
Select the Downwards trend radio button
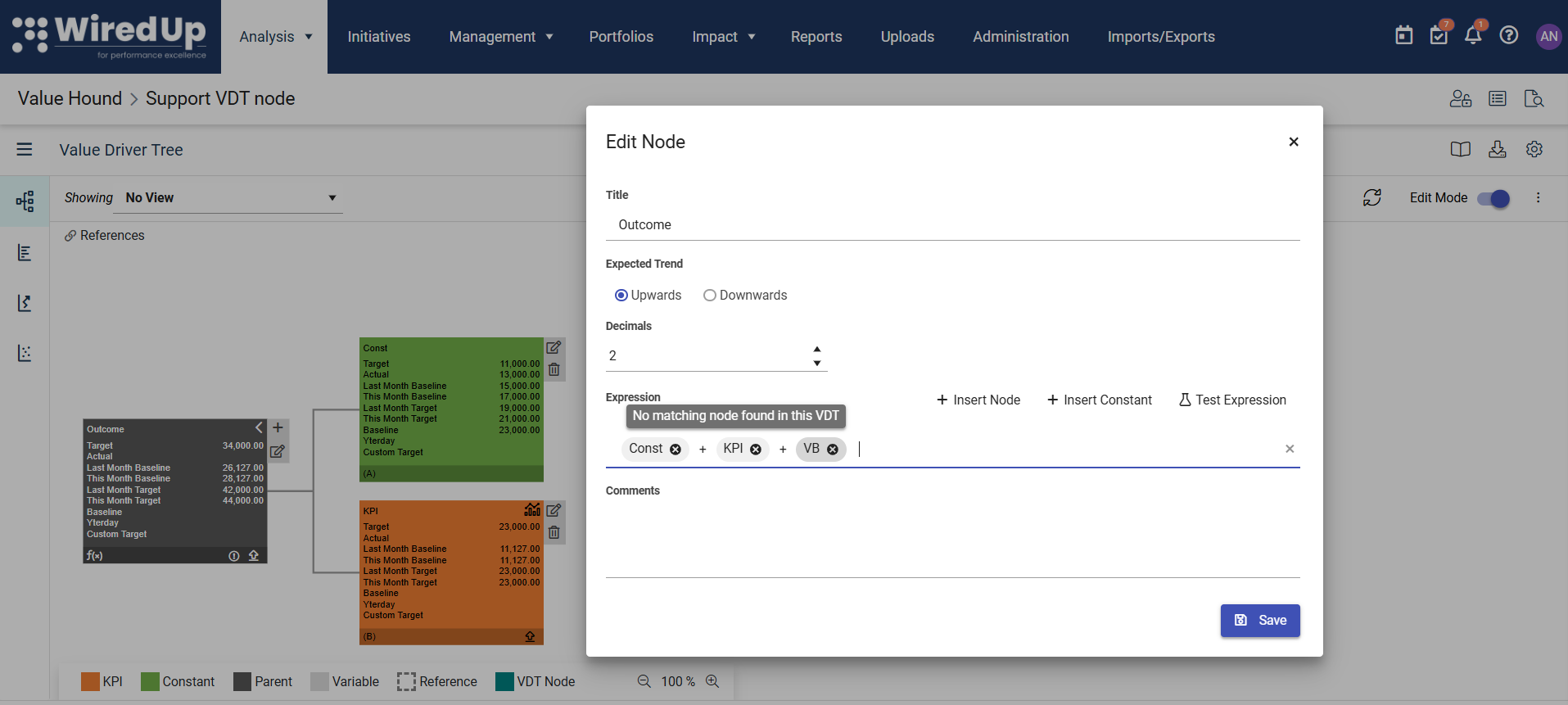tap(709, 296)
